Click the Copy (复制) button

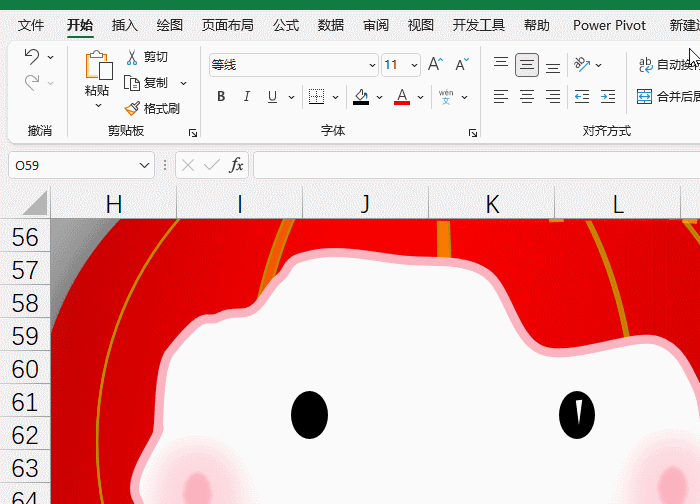pyautogui.click(x=146, y=83)
